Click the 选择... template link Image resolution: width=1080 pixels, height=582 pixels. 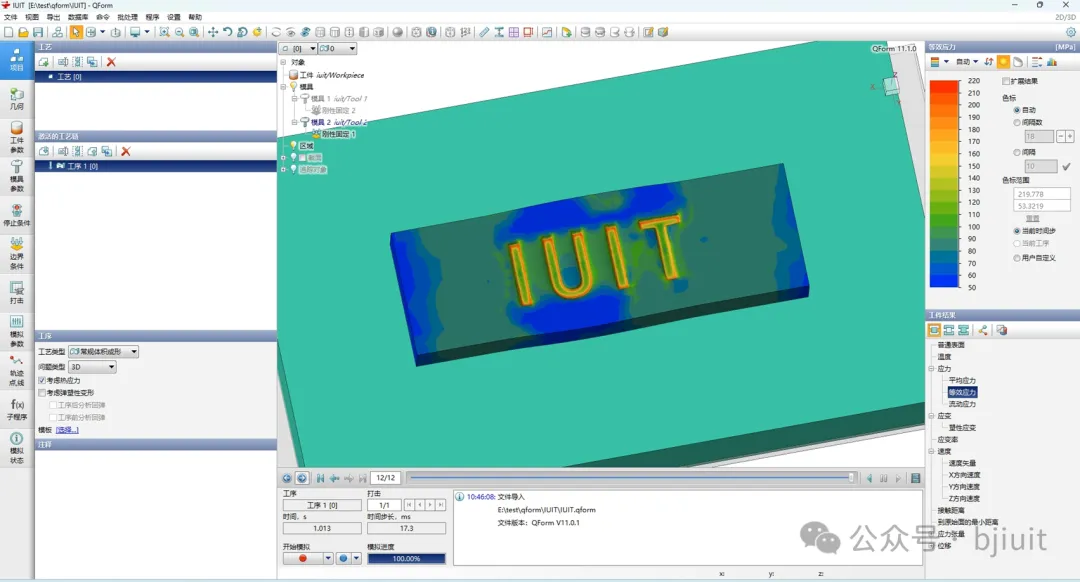67,430
